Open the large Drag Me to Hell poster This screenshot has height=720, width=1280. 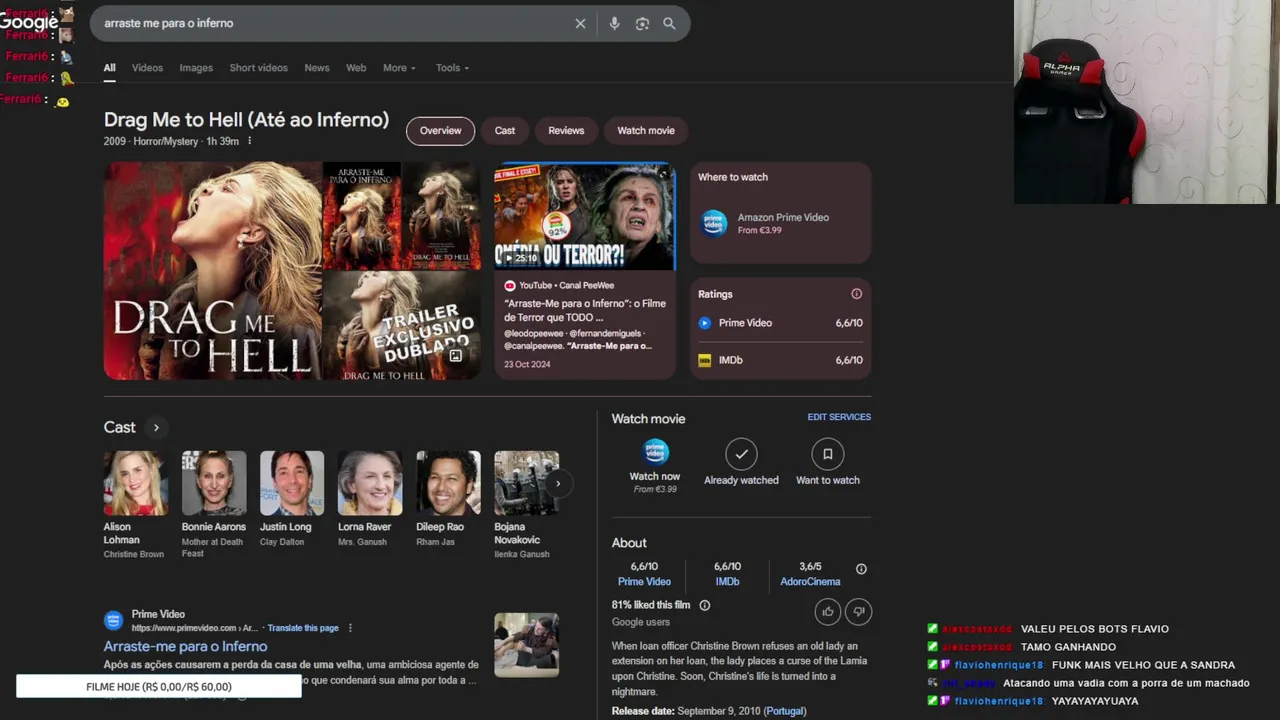click(212, 271)
